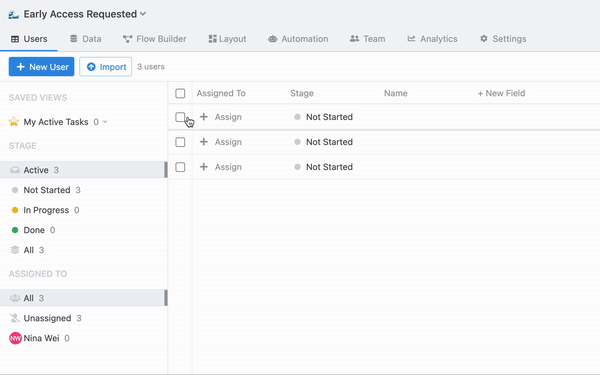Check the second user row checkbox
This screenshot has height=375, width=600.
coord(180,142)
